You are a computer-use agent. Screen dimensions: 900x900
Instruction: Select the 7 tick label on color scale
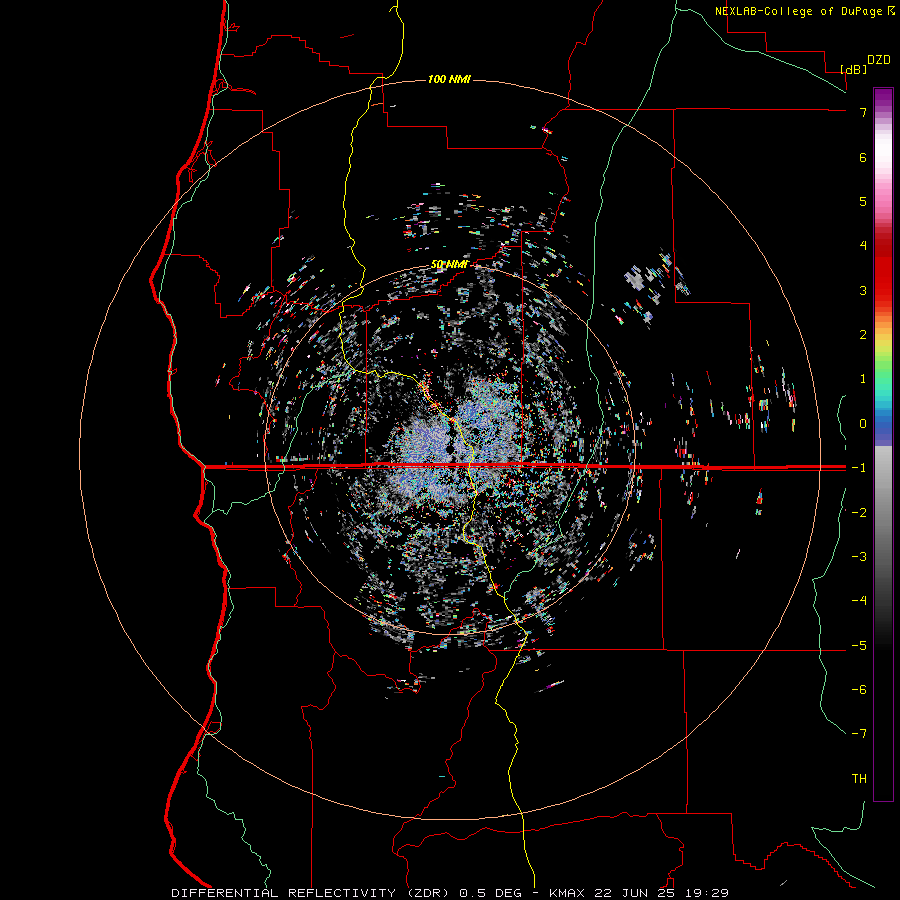863,112
